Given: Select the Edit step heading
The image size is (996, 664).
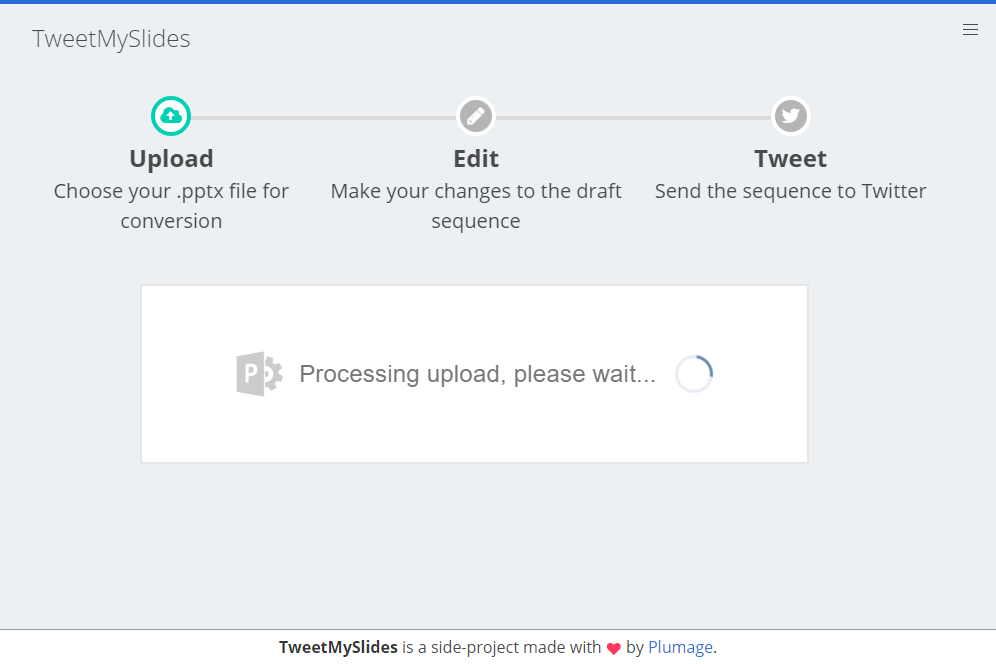Looking at the screenshot, I should pos(476,159).
